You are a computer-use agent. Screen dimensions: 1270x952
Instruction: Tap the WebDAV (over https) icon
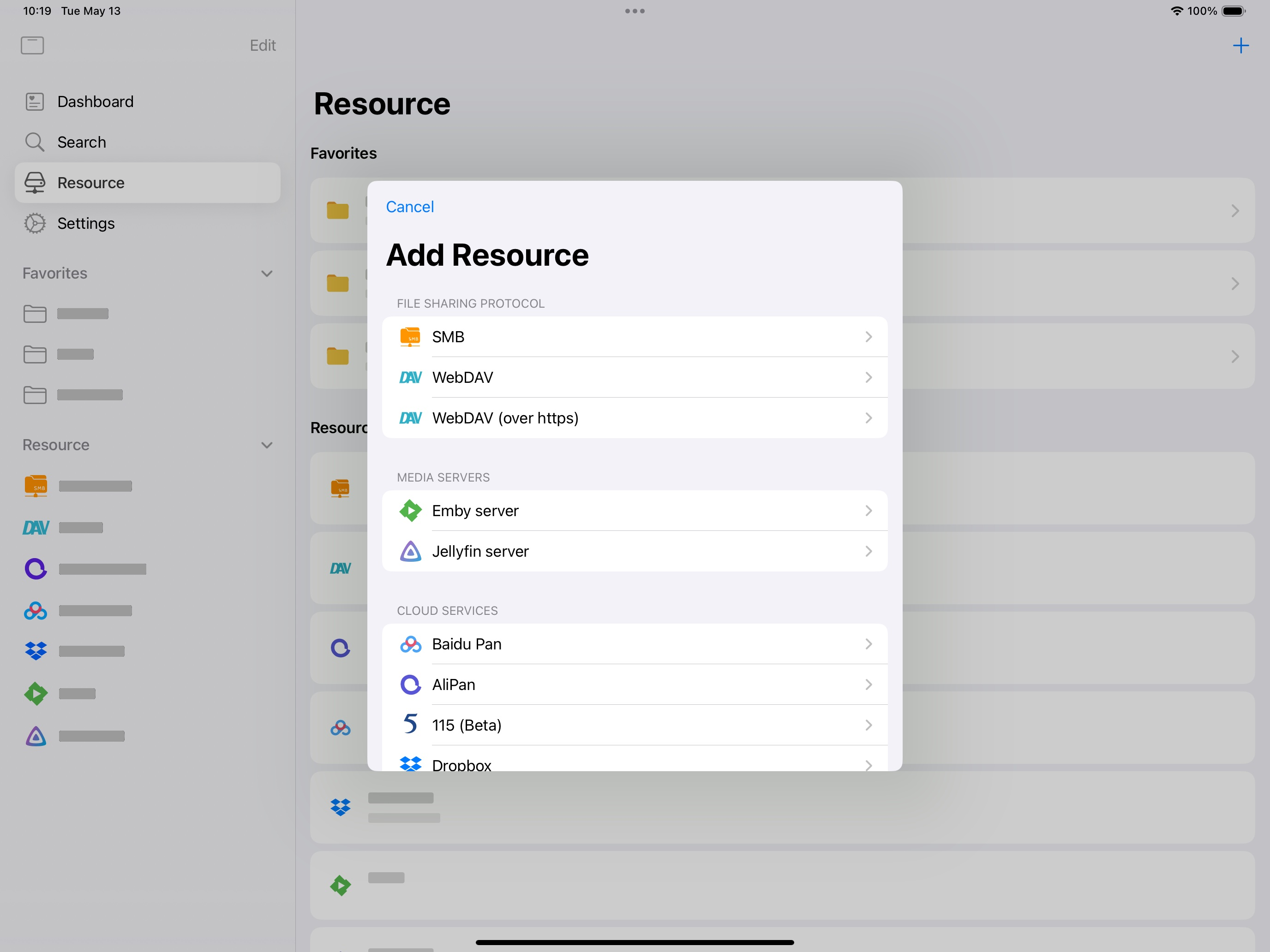point(410,418)
